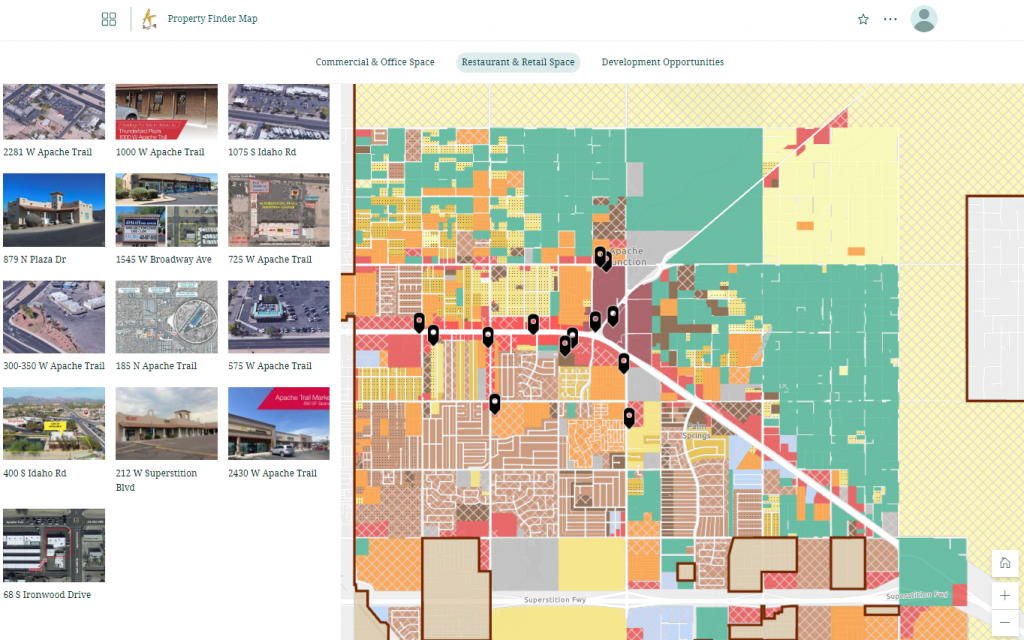Zoom out using the minus icon on map
1024x640 pixels.
[1005, 622]
